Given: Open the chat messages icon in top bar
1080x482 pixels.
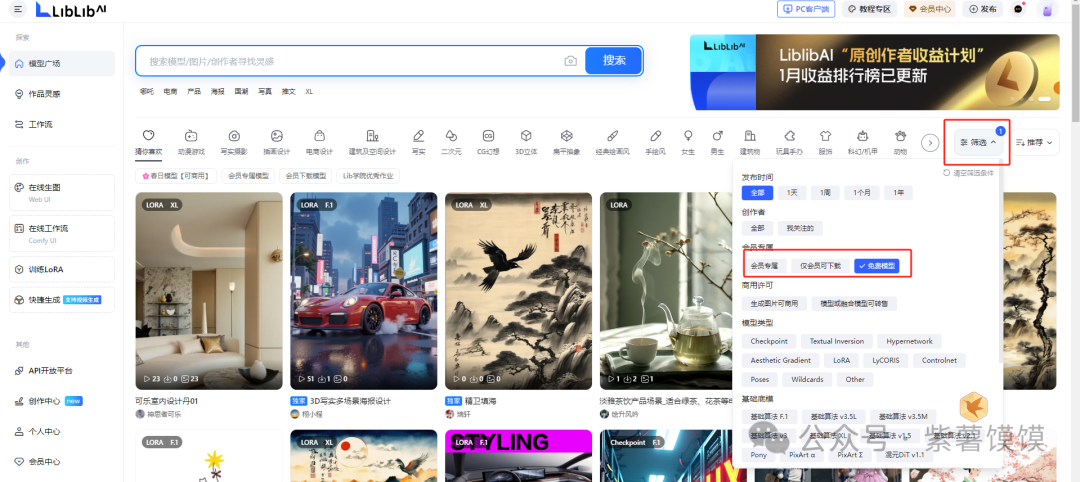Looking at the screenshot, I should pos(1019,9).
